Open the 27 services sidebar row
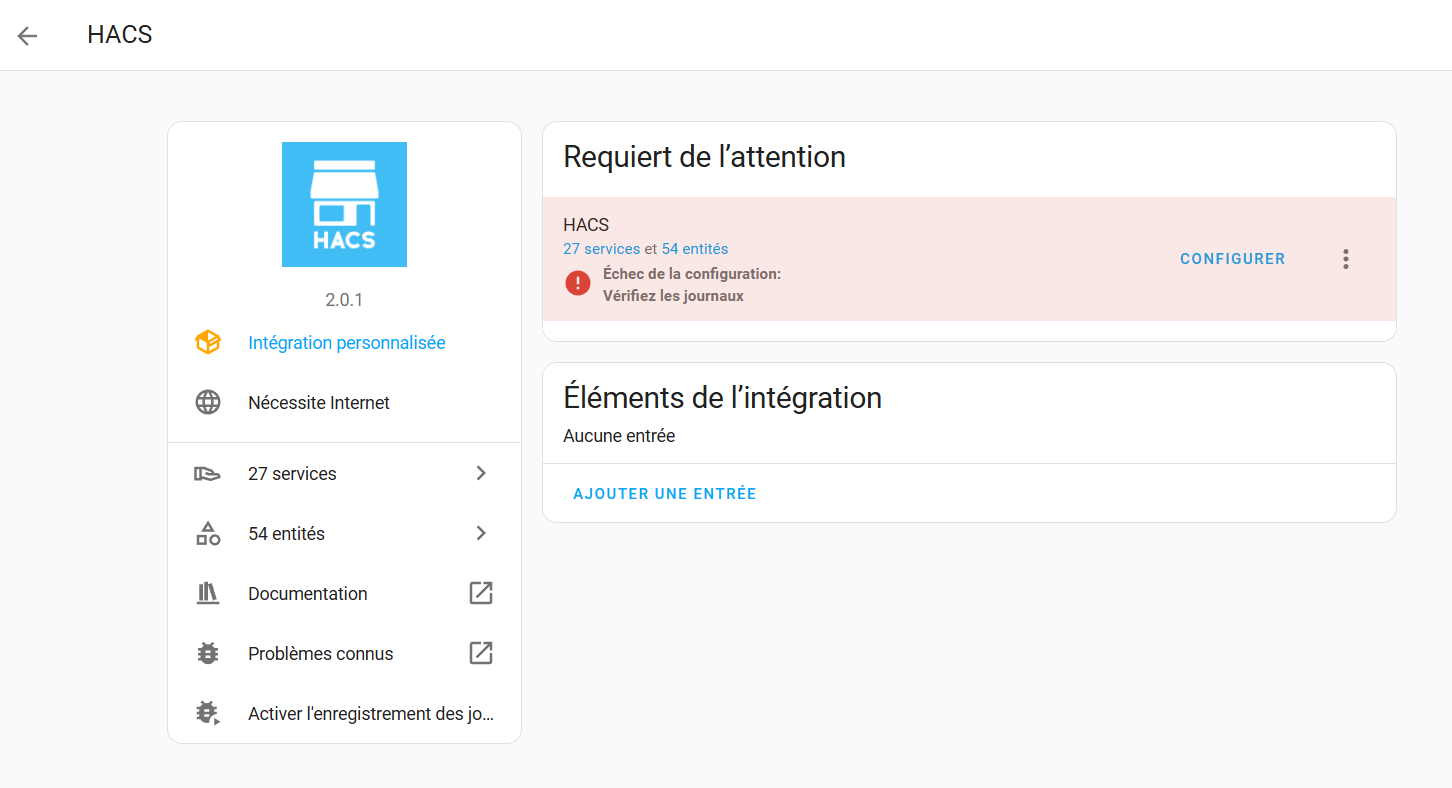This screenshot has width=1452, height=788. [x=344, y=473]
